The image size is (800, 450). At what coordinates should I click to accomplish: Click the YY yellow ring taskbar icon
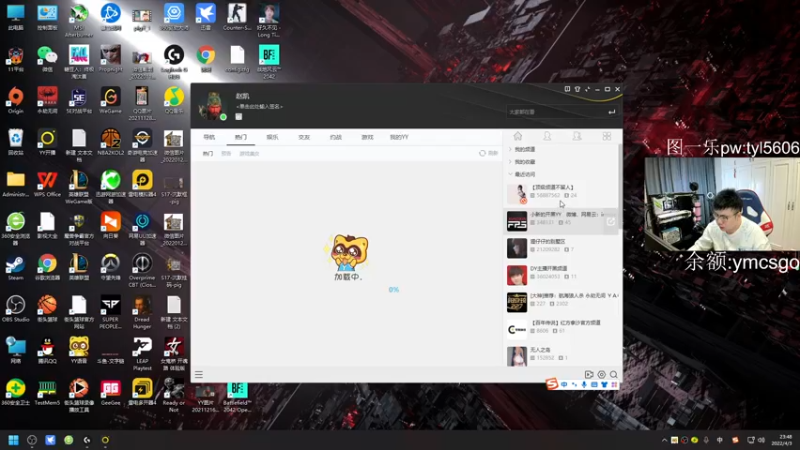pos(105,440)
